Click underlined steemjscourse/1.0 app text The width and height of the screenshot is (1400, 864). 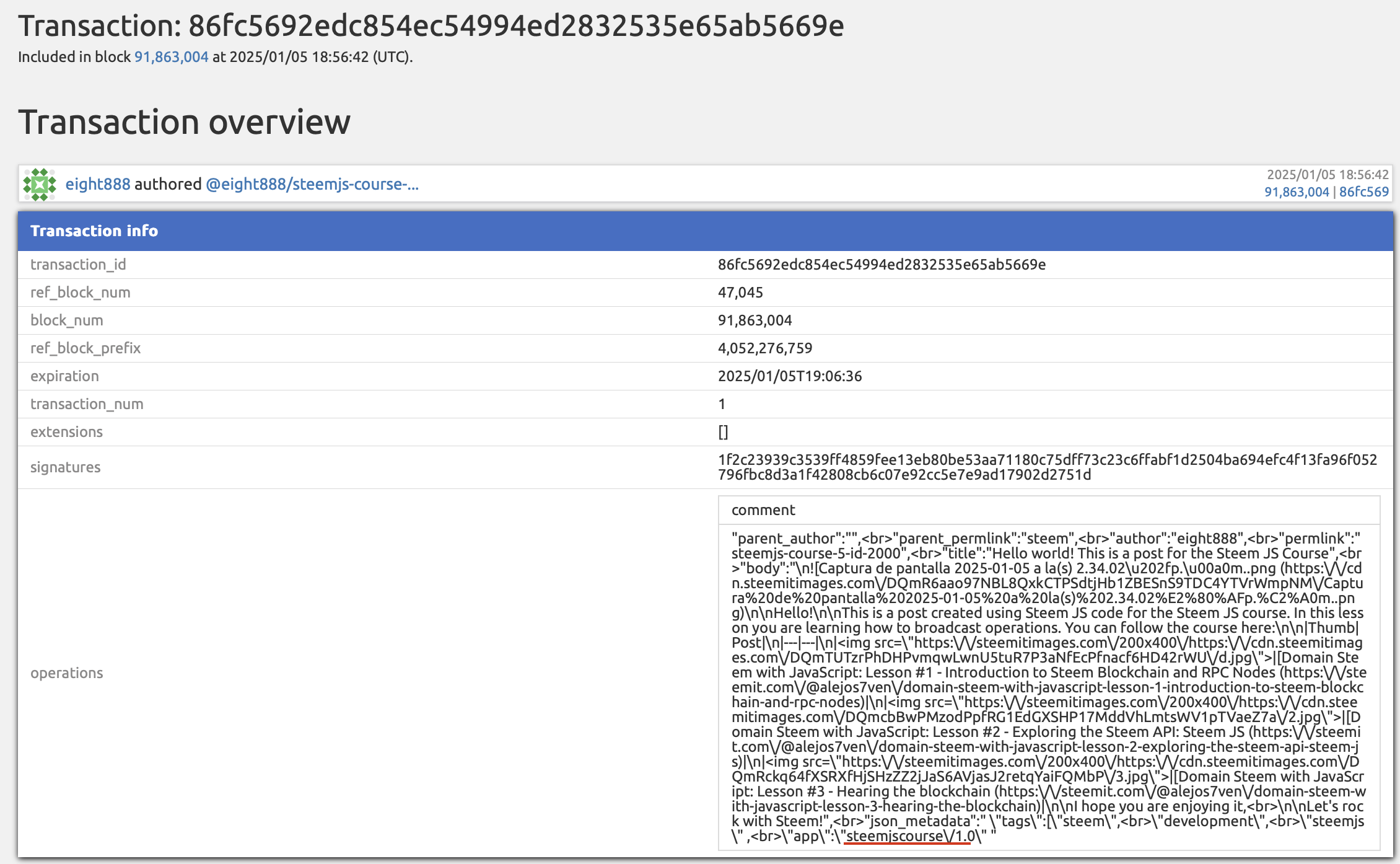pos(907,836)
